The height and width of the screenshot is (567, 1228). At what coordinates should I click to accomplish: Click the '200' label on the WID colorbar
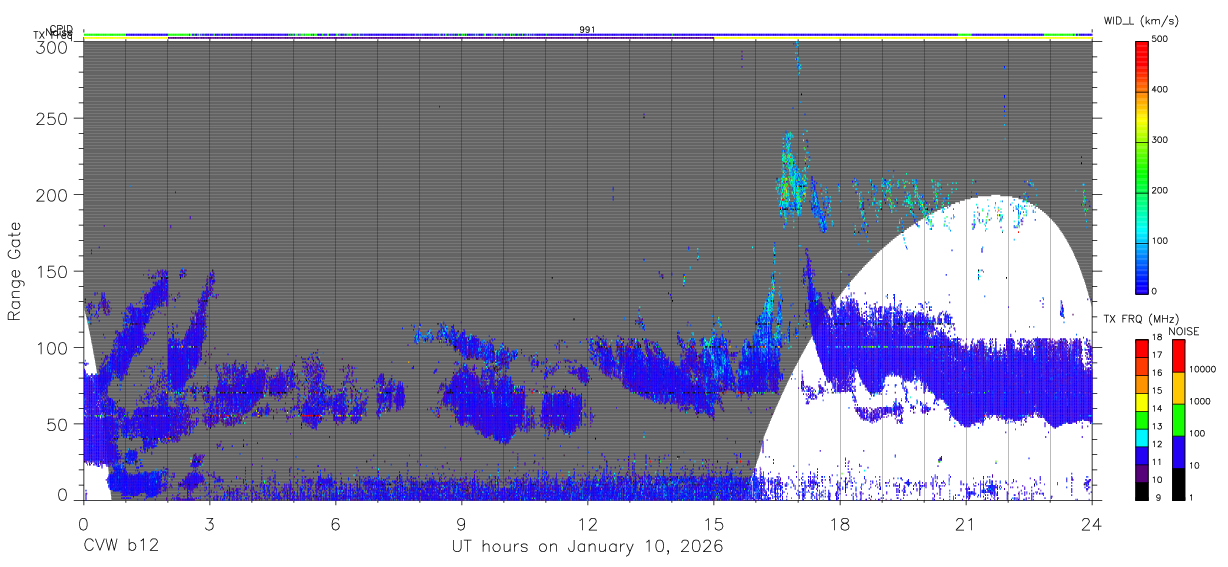pyautogui.click(x=1161, y=190)
